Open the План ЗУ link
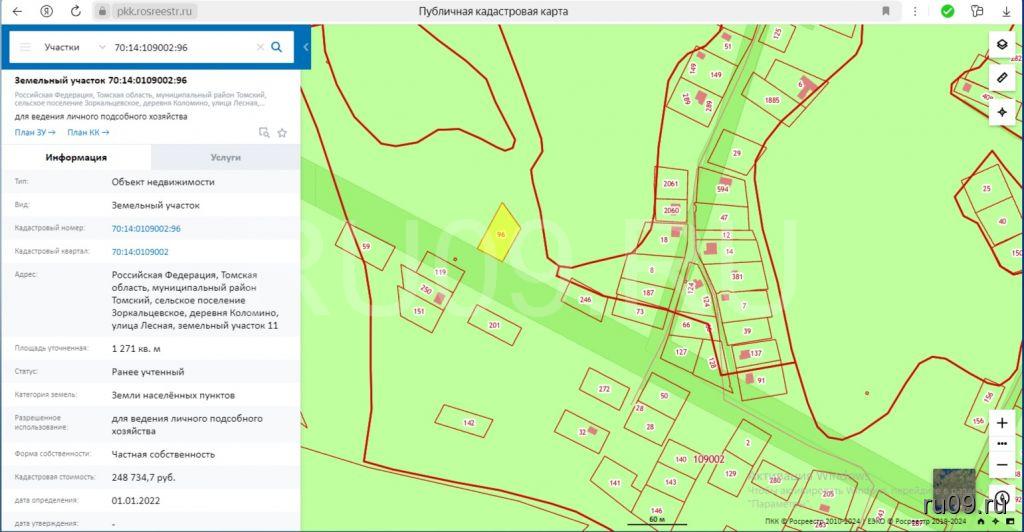 [x=35, y=132]
